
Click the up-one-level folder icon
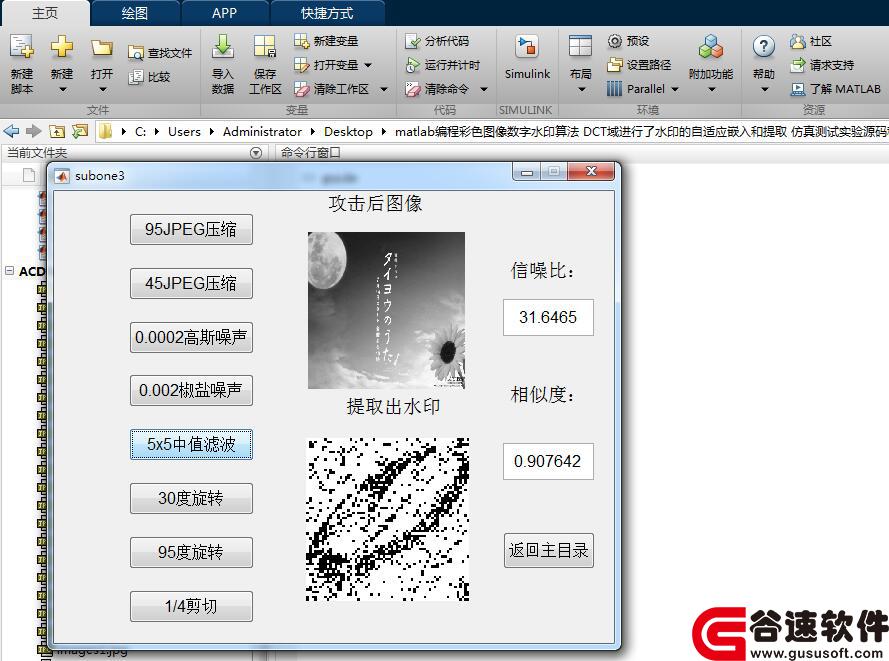[x=57, y=132]
